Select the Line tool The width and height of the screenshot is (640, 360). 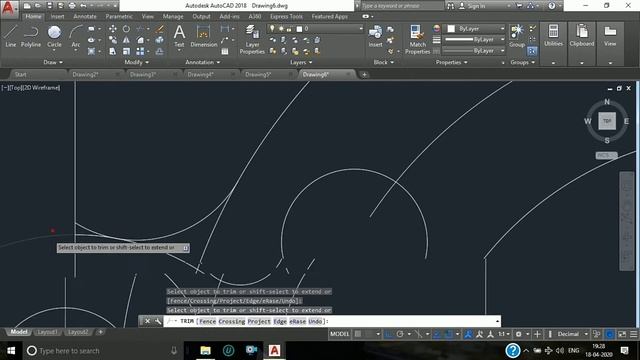click(11, 36)
